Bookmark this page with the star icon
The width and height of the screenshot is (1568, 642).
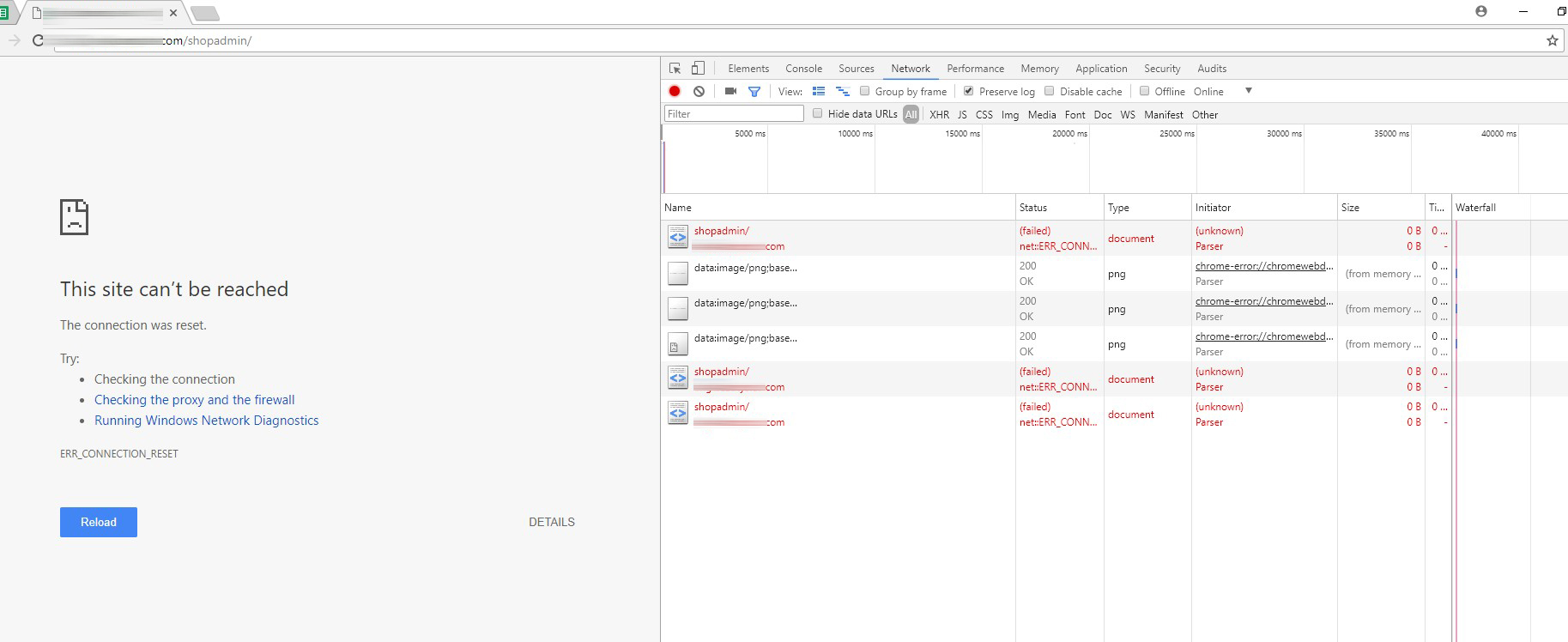[1552, 40]
